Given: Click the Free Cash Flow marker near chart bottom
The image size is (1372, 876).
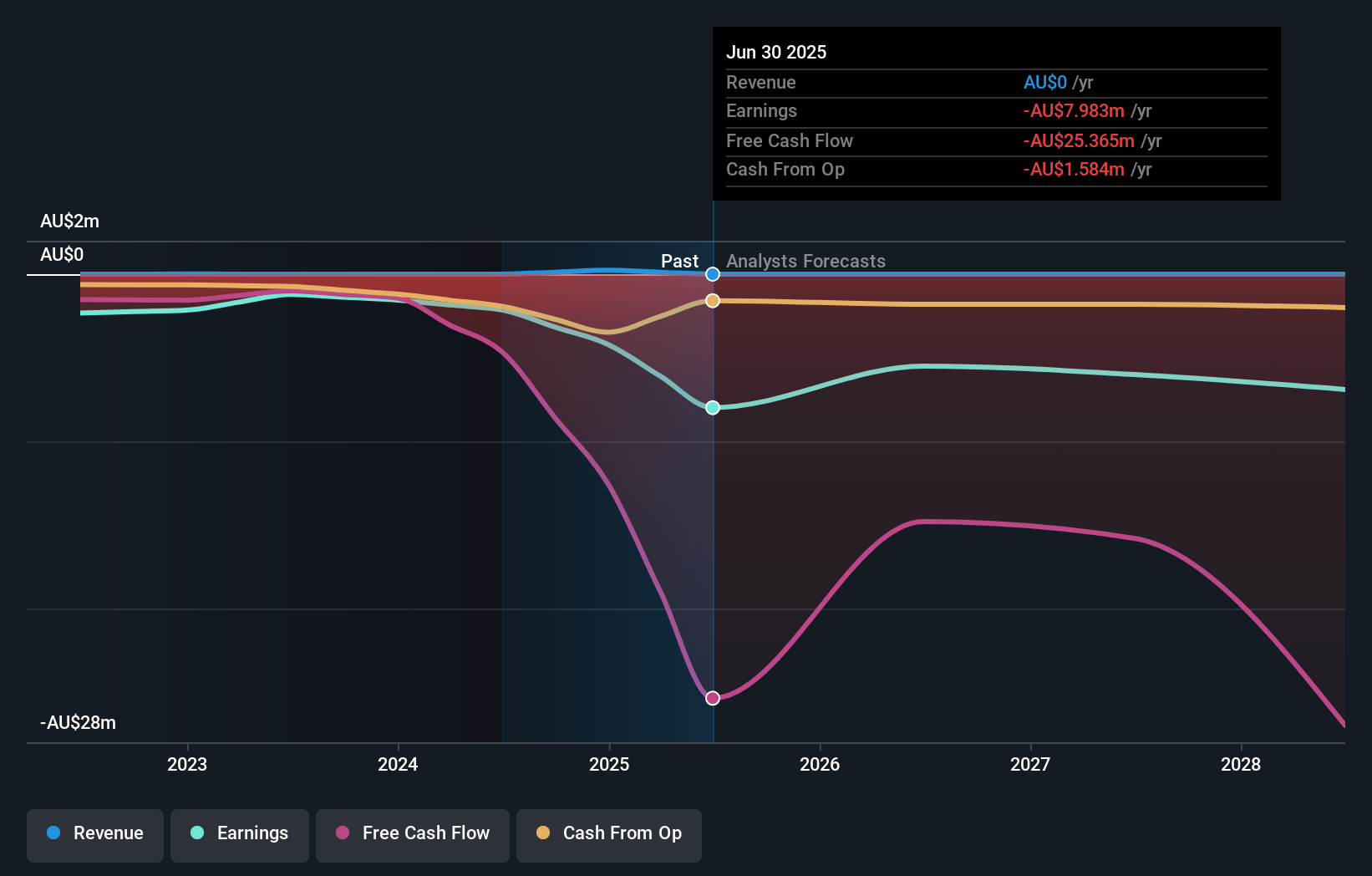Looking at the screenshot, I should point(712,697).
